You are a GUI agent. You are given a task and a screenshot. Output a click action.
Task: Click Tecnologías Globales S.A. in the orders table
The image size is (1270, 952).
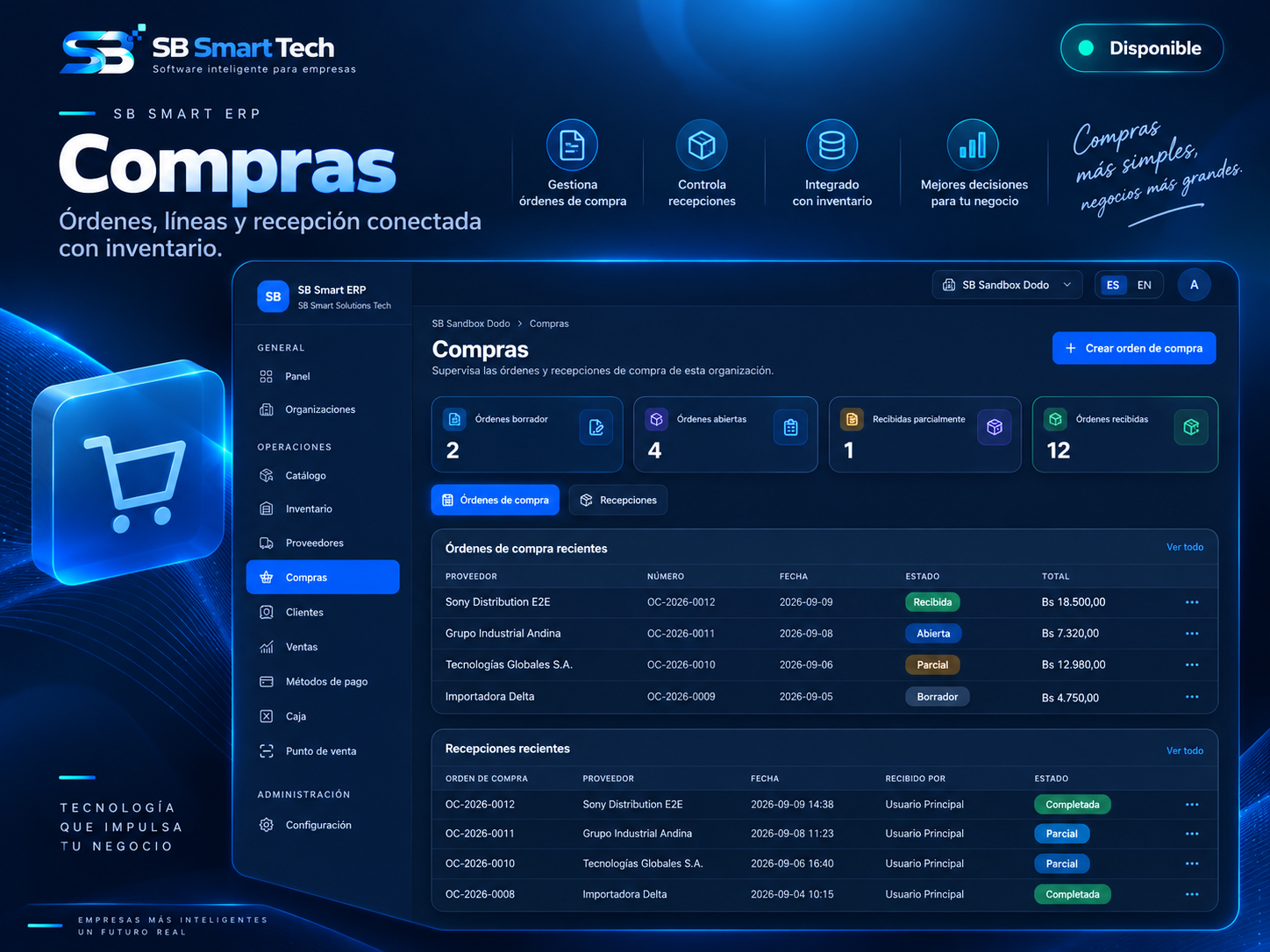(x=509, y=664)
